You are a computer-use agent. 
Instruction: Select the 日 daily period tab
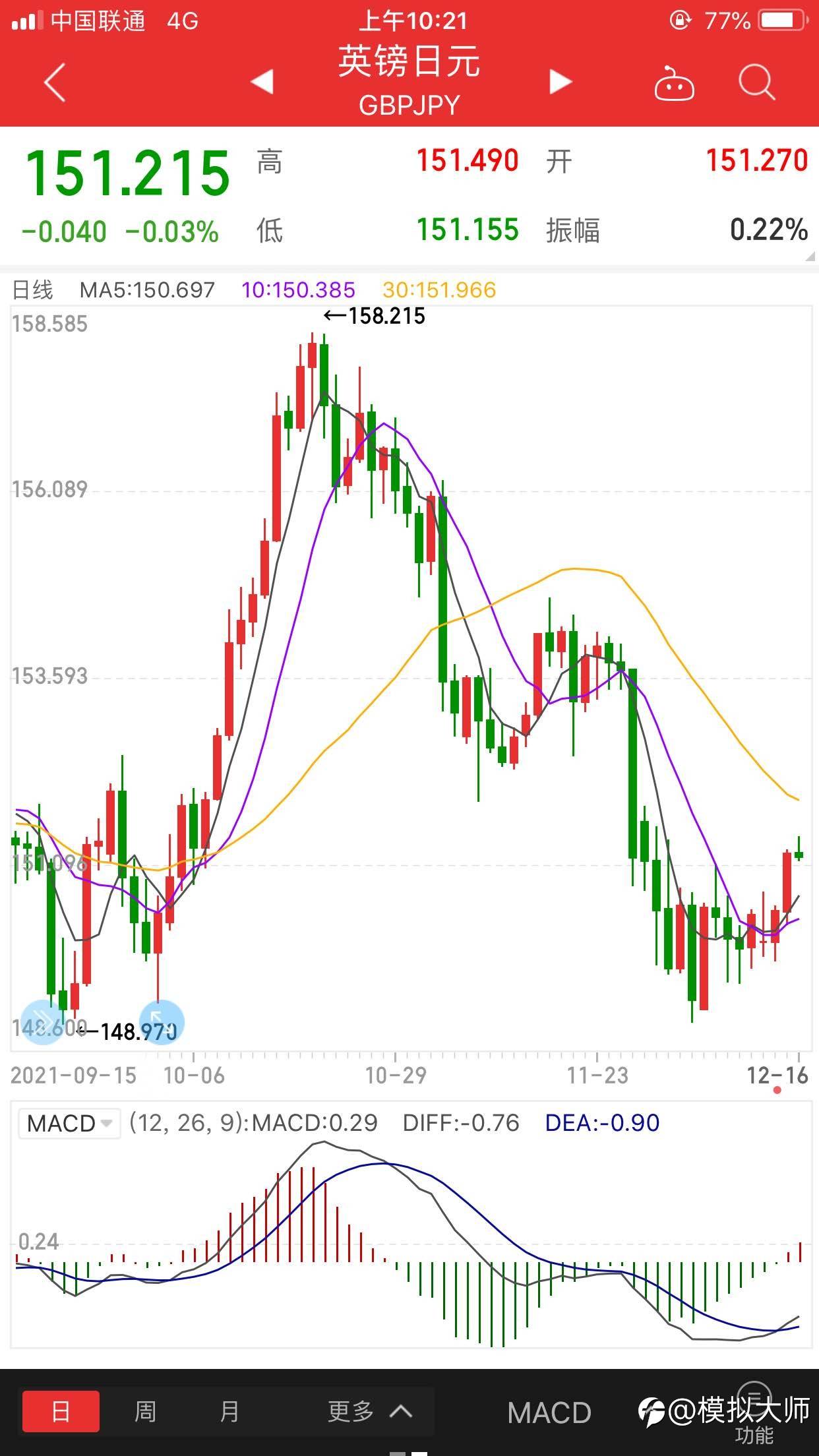pos(61,1411)
